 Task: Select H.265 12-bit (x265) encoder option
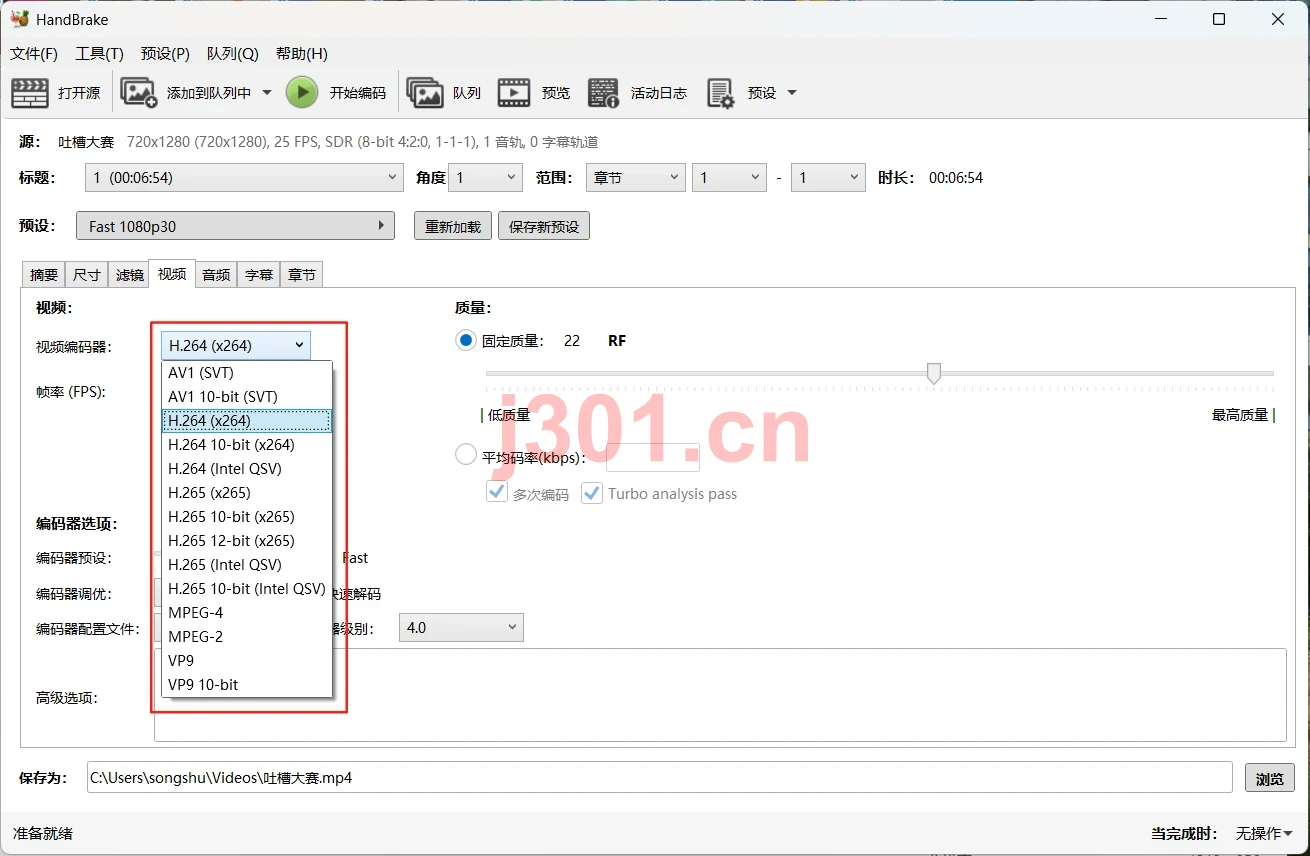(x=247, y=541)
